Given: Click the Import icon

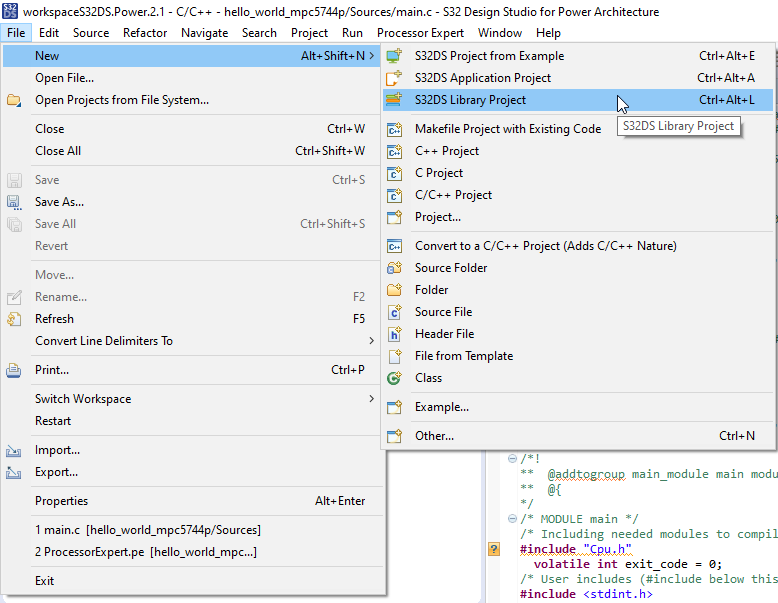Looking at the screenshot, I should pos(14,451).
